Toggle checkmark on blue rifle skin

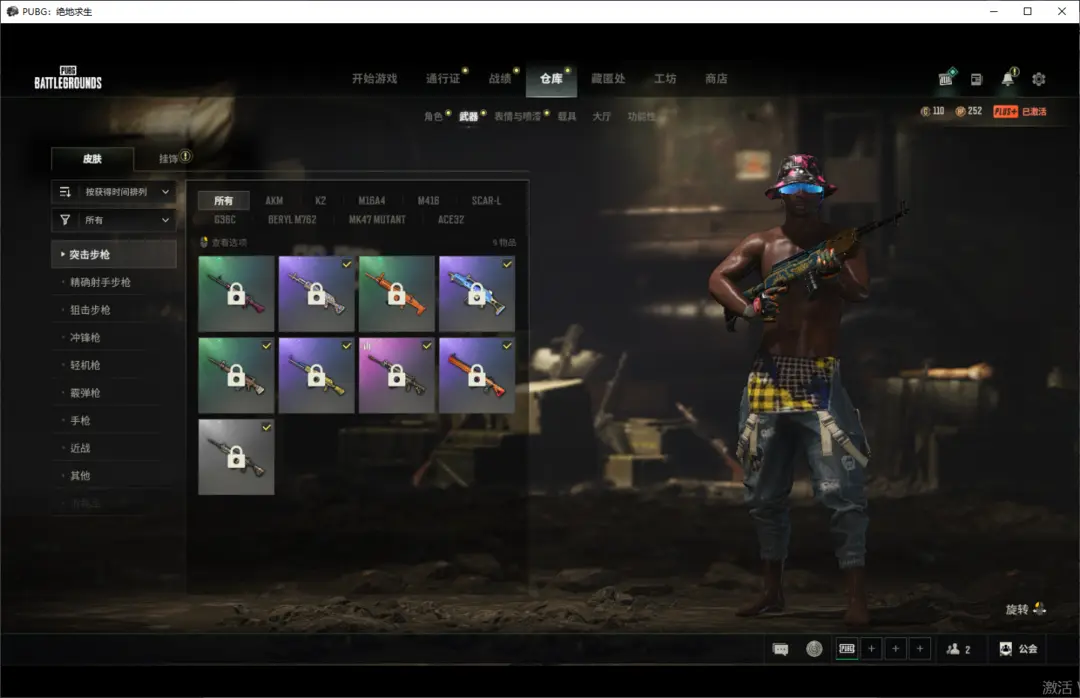pyautogui.click(x=507, y=264)
